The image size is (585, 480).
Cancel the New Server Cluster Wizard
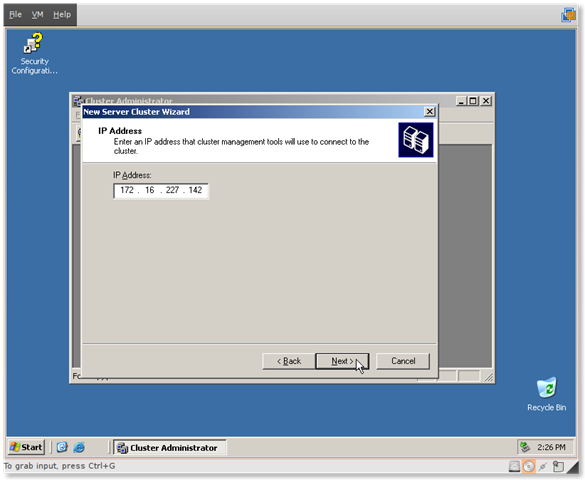point(403,361)
